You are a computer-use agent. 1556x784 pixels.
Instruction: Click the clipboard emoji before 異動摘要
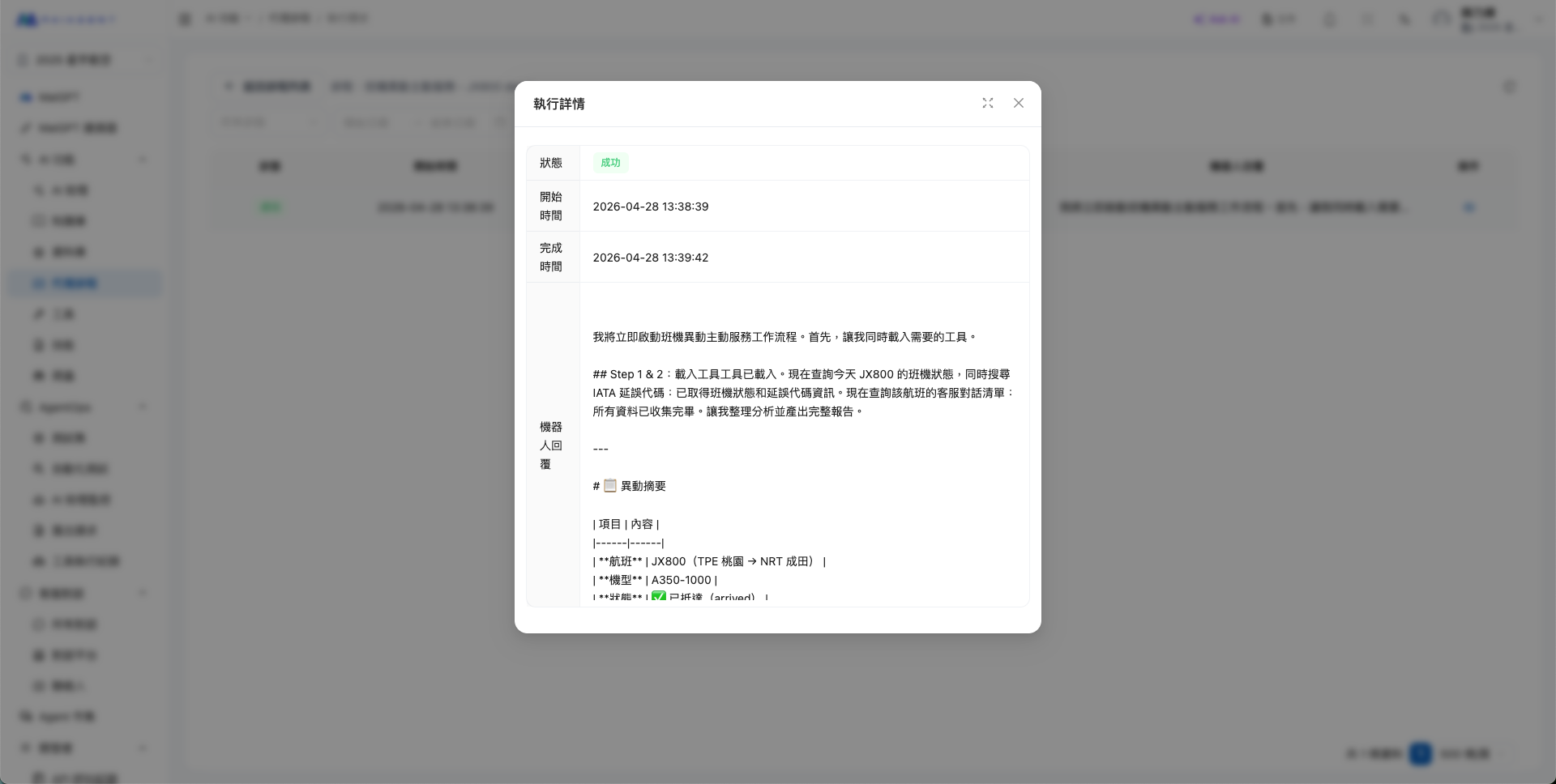click(610, 485)
